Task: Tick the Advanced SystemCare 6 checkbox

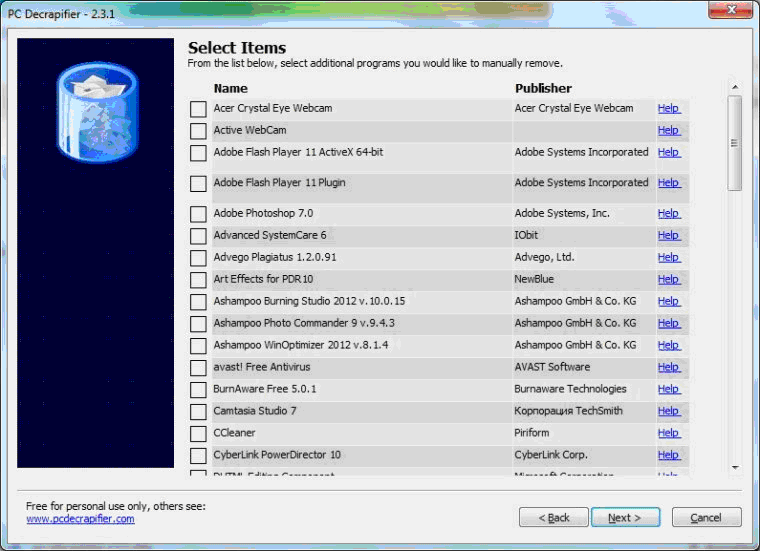Action: click(x=198, y=236)
